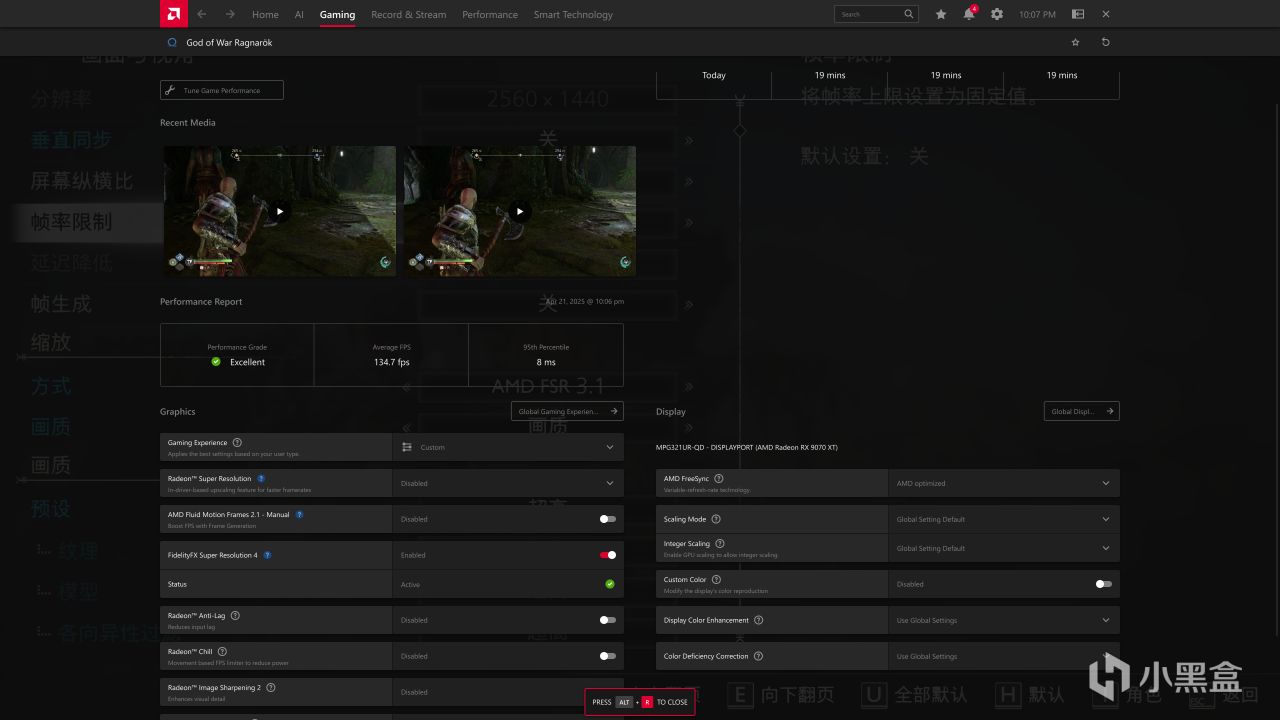Screen dimensions: 1280x720
Task: Show help for Integer Scaling
Action: [720, 544]
